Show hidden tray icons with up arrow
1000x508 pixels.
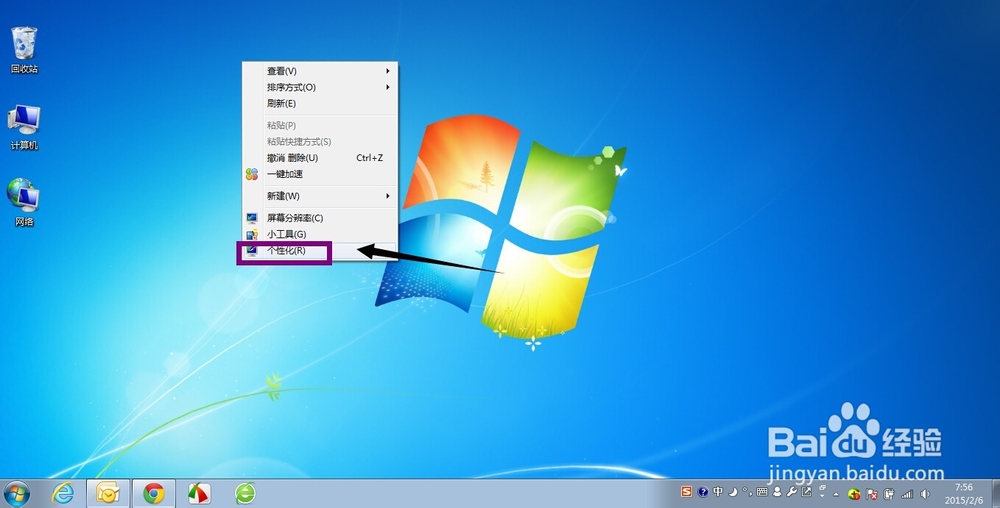click(x=836, y=495)
